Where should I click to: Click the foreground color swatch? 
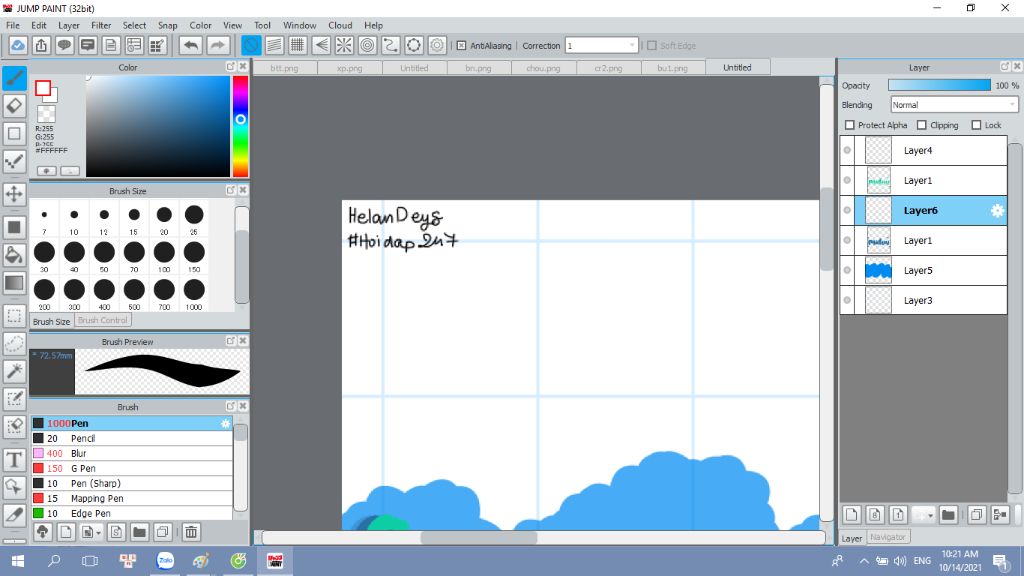tap(43, 88)
